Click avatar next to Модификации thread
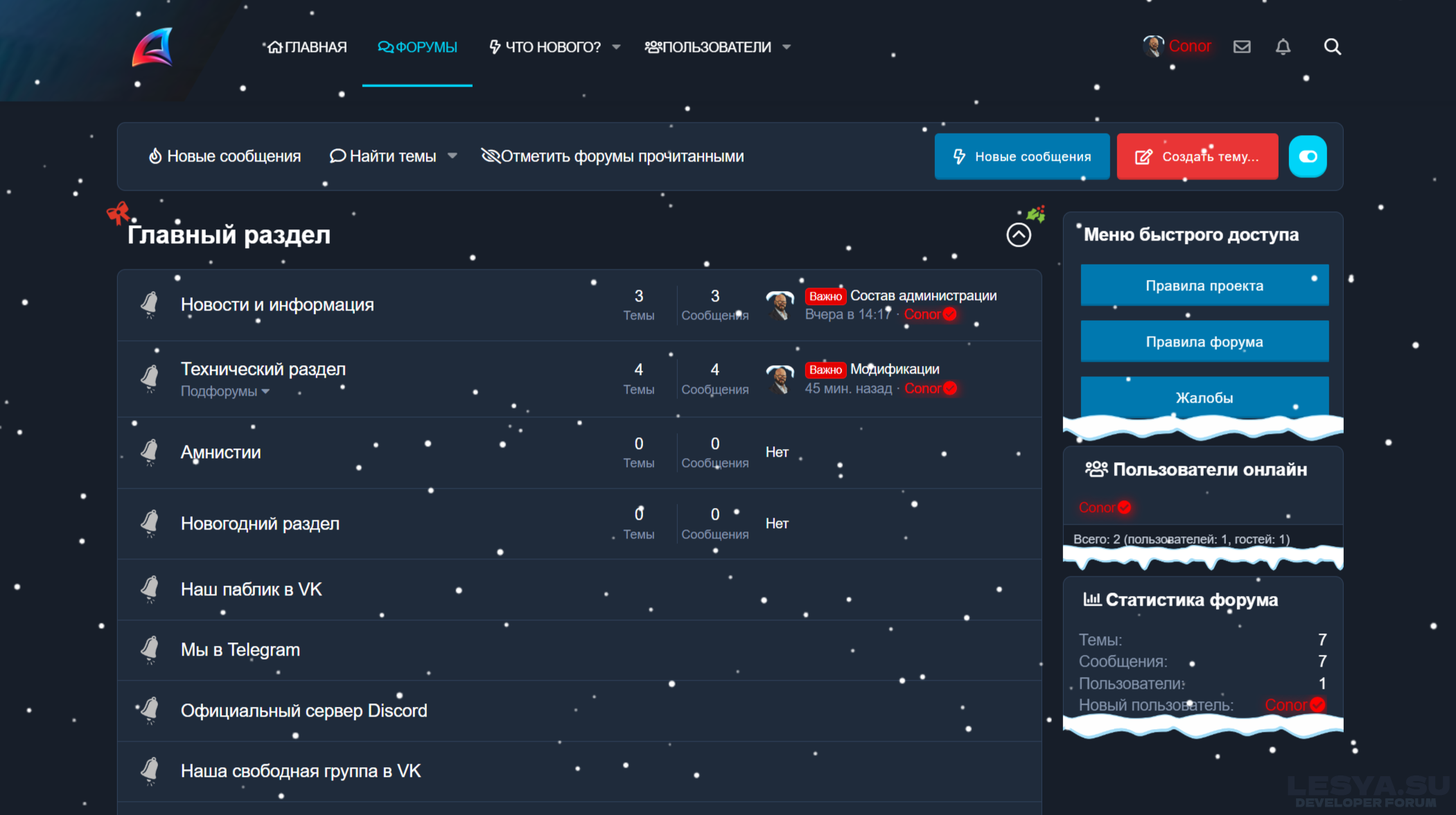The image size is (1456, 815). click(x=780, y=378)
